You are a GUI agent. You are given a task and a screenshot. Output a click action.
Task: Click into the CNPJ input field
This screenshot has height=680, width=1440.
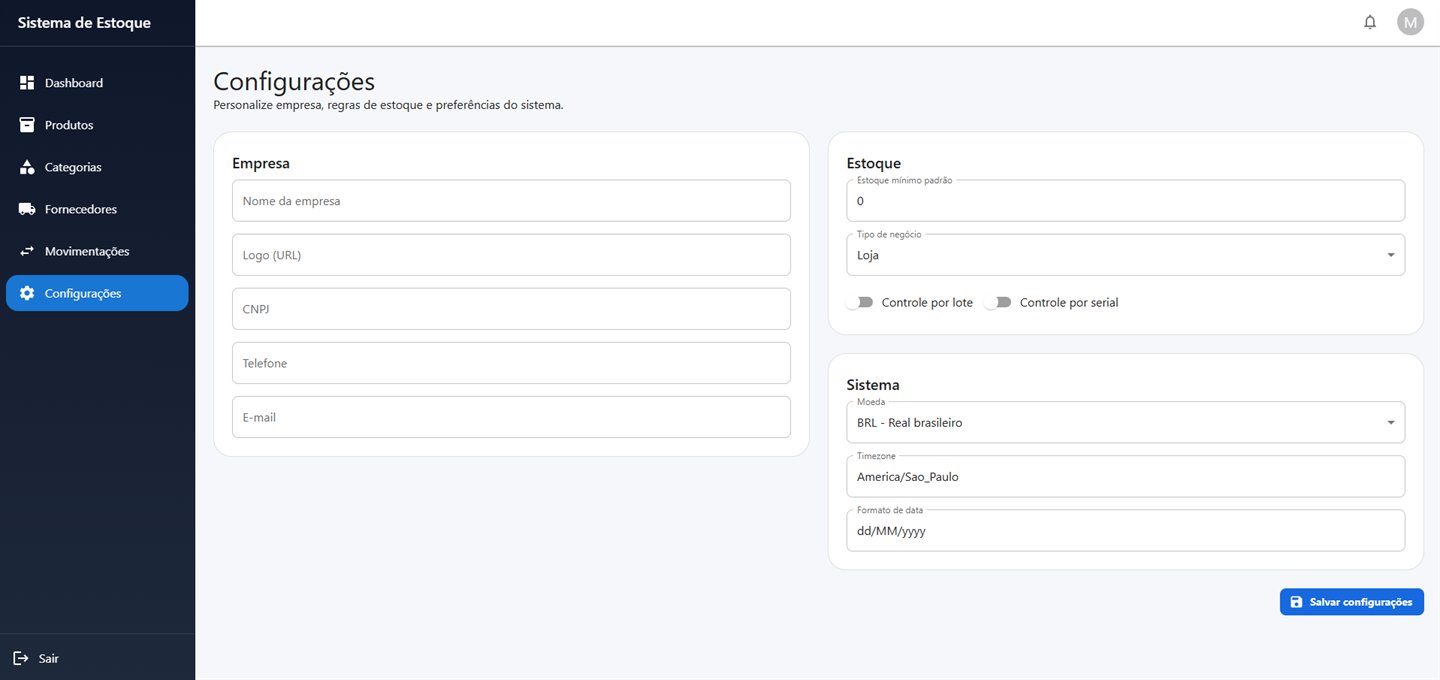511,309
